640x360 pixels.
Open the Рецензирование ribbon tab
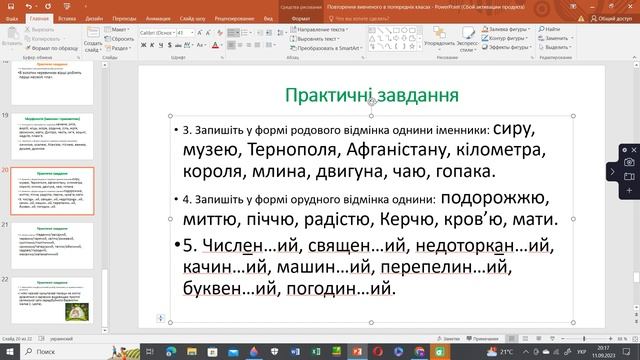tap(234, 18)
